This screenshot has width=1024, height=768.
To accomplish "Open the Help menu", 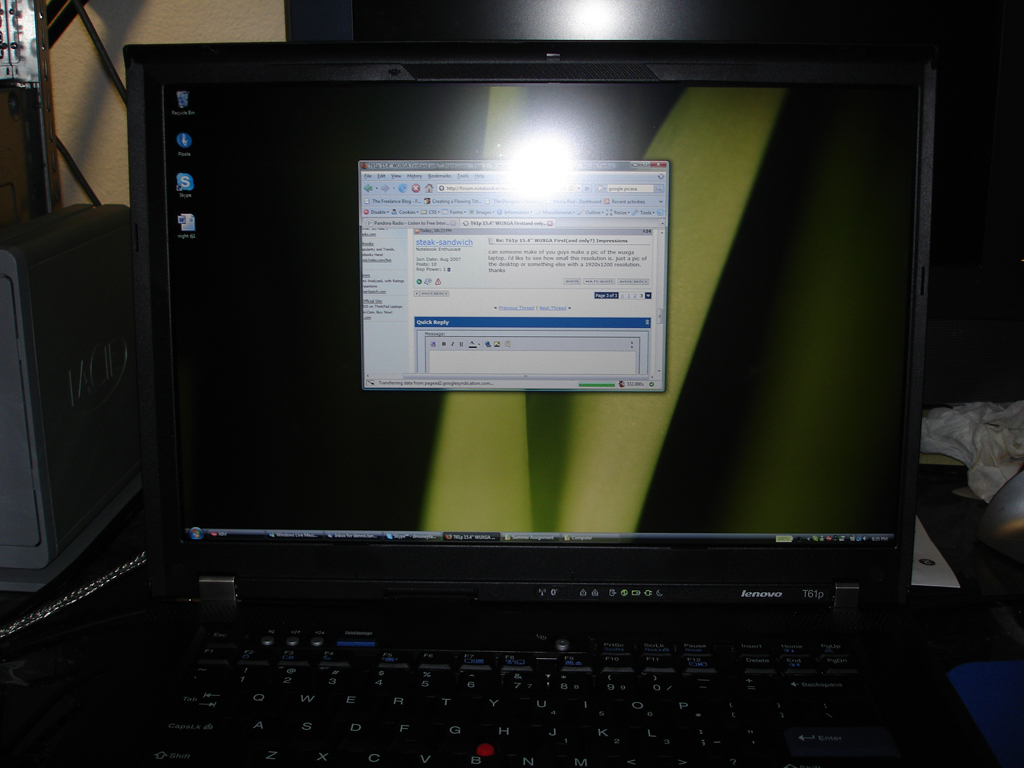I will [479, 176].
